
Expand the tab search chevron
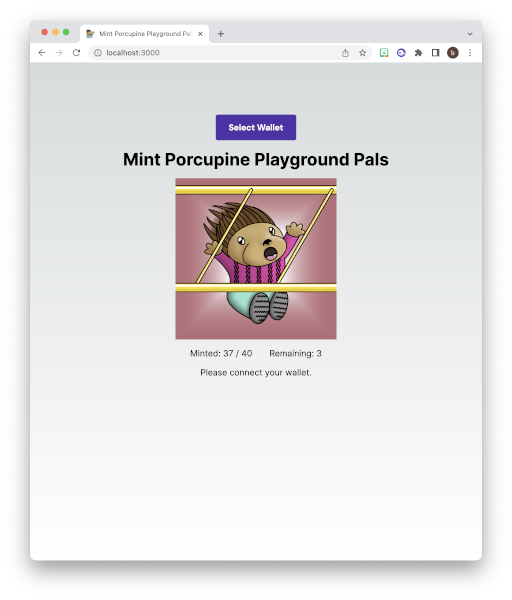pyautogui.click(x=470, y=34)
